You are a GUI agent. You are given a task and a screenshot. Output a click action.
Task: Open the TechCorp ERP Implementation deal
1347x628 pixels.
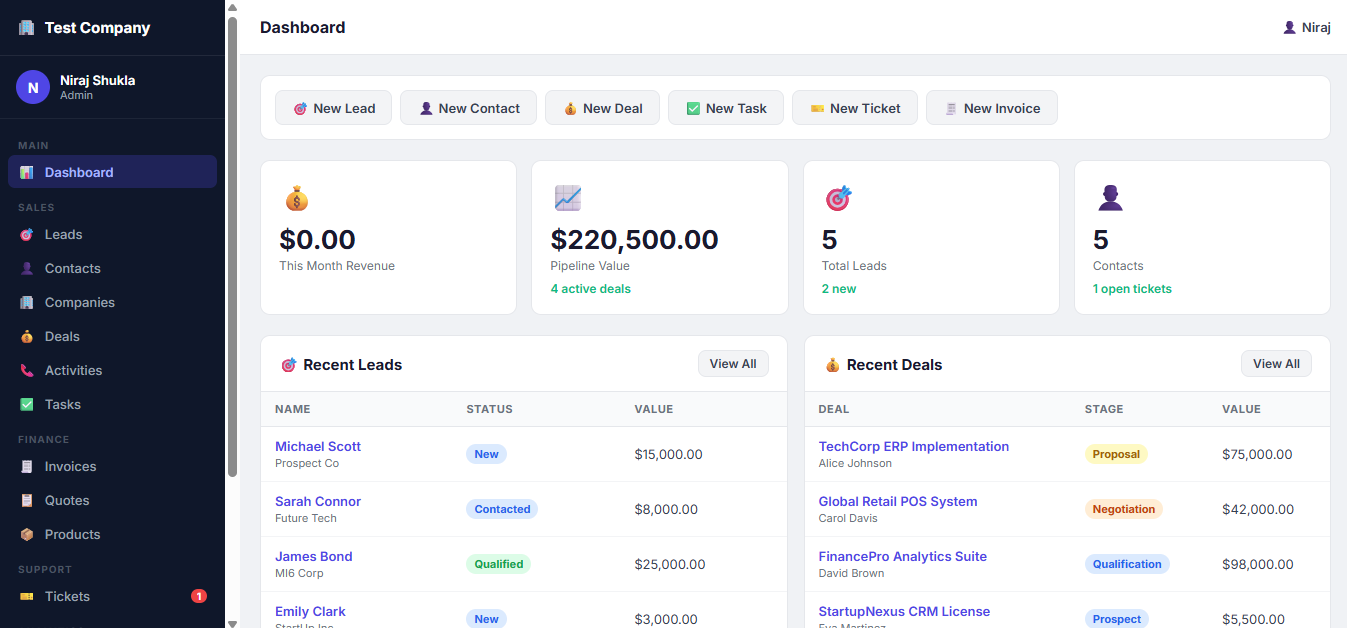coord(913,447)
